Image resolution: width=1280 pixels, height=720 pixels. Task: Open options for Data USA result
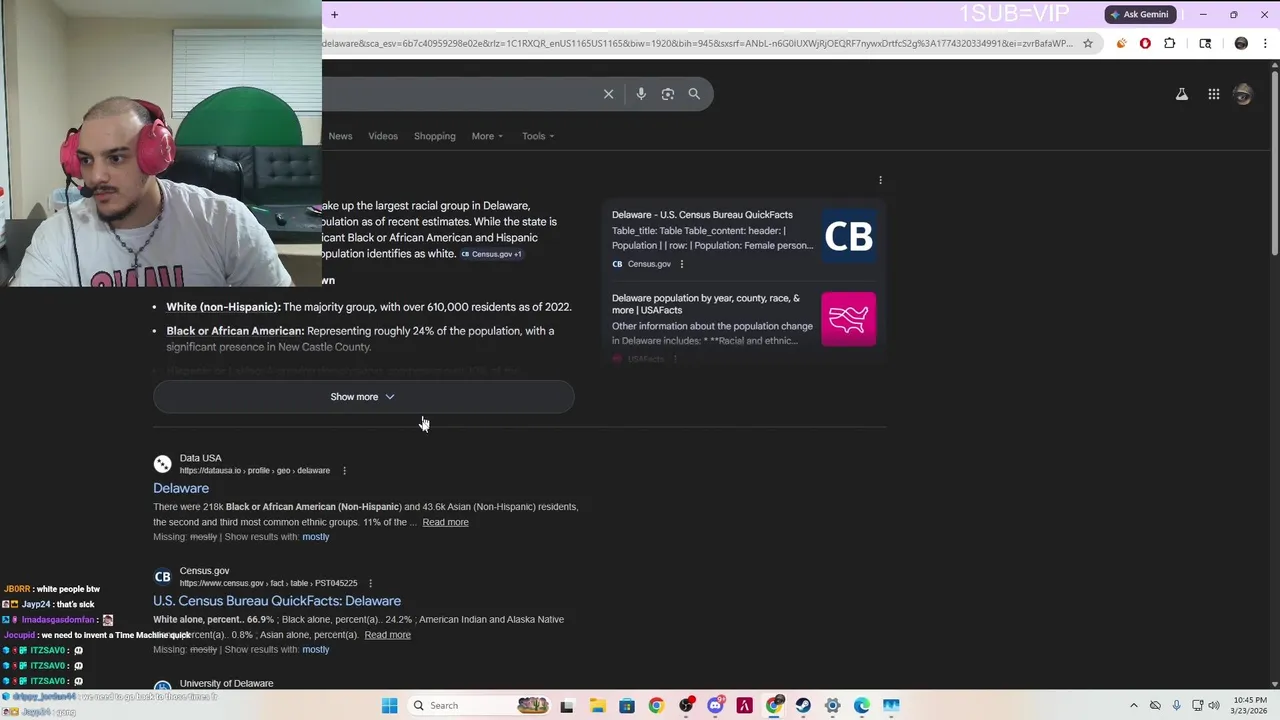point(344,471)
